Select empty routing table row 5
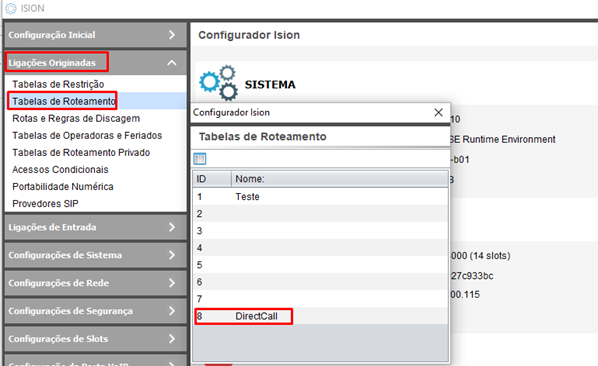Screen dimensions: 598x366 pos(320,265)
